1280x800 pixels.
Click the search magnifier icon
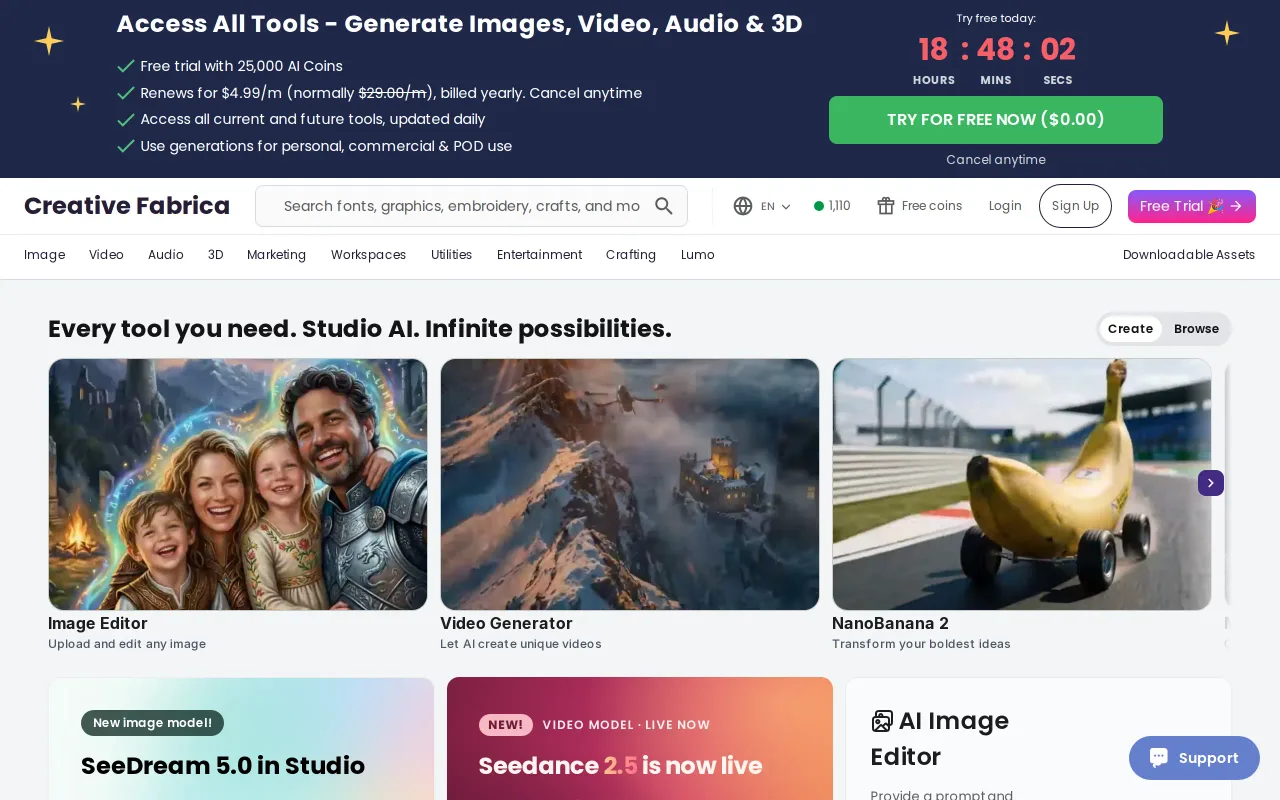click(664, 206)
